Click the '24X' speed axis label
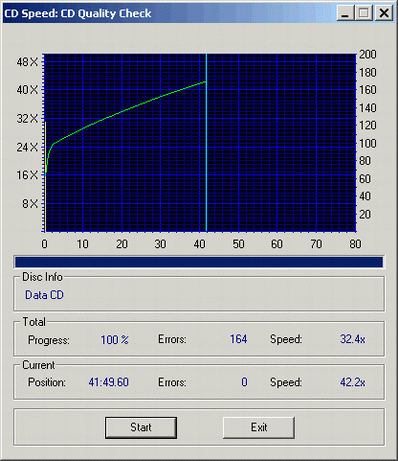The width and height of the screenshot is (398, 461). coord(27,147)
